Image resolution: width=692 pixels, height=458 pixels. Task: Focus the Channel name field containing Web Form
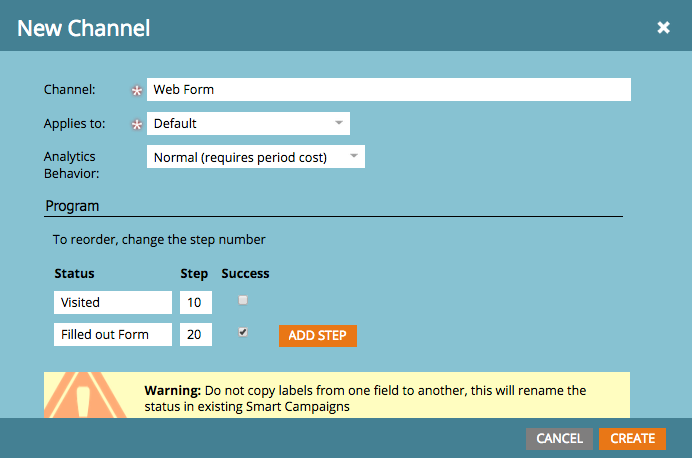(x=389, y=90)
